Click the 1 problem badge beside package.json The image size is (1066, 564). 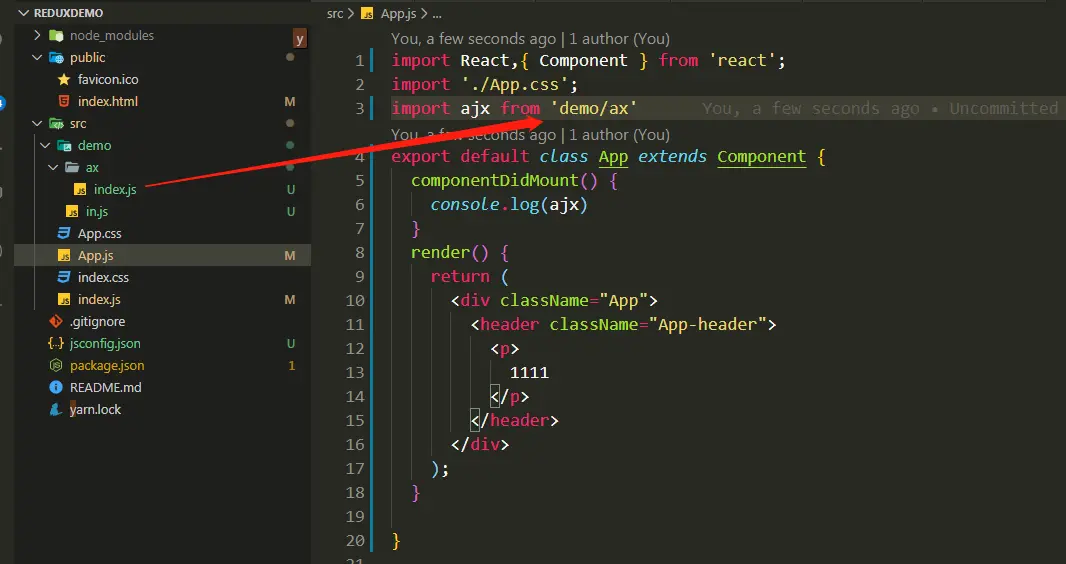coord(292,366)
